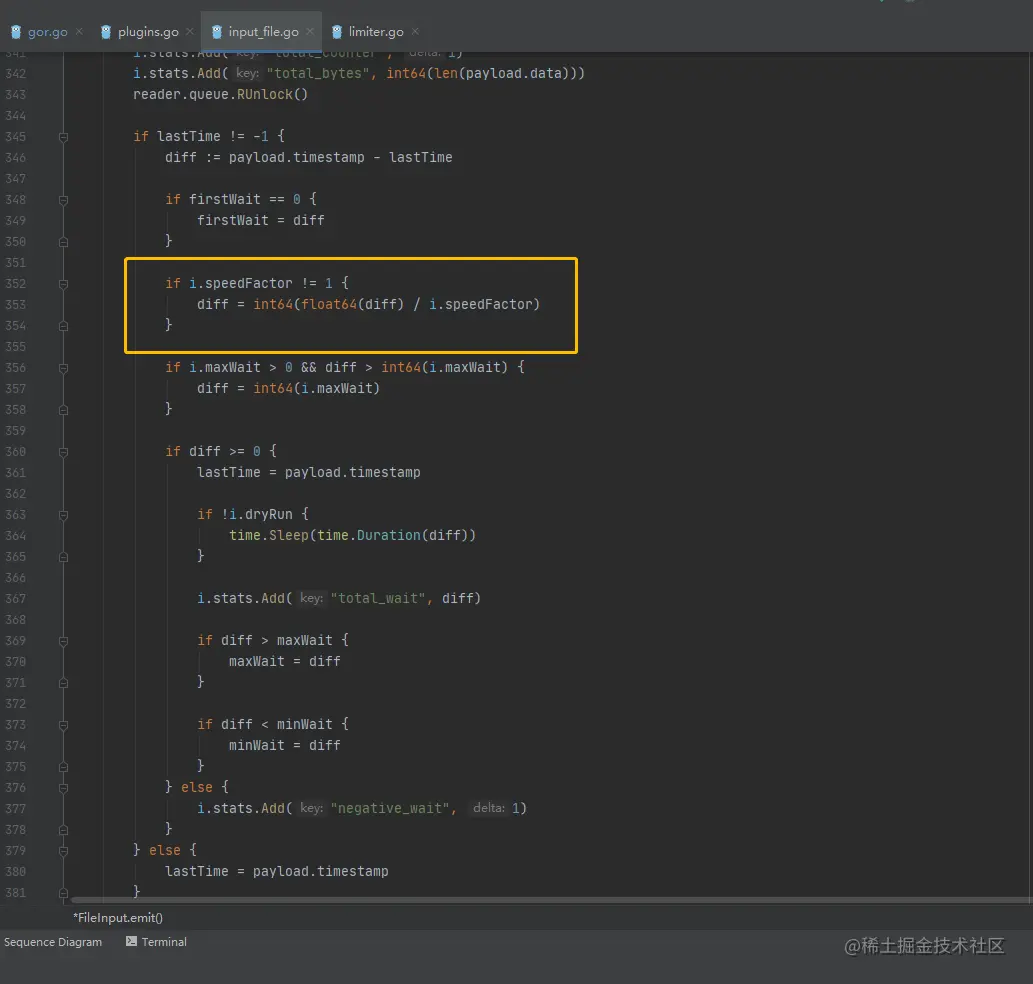Screen dimensions: 1033x984
Task: Collapse the else block at line 376
Action: tap(63, 788)
